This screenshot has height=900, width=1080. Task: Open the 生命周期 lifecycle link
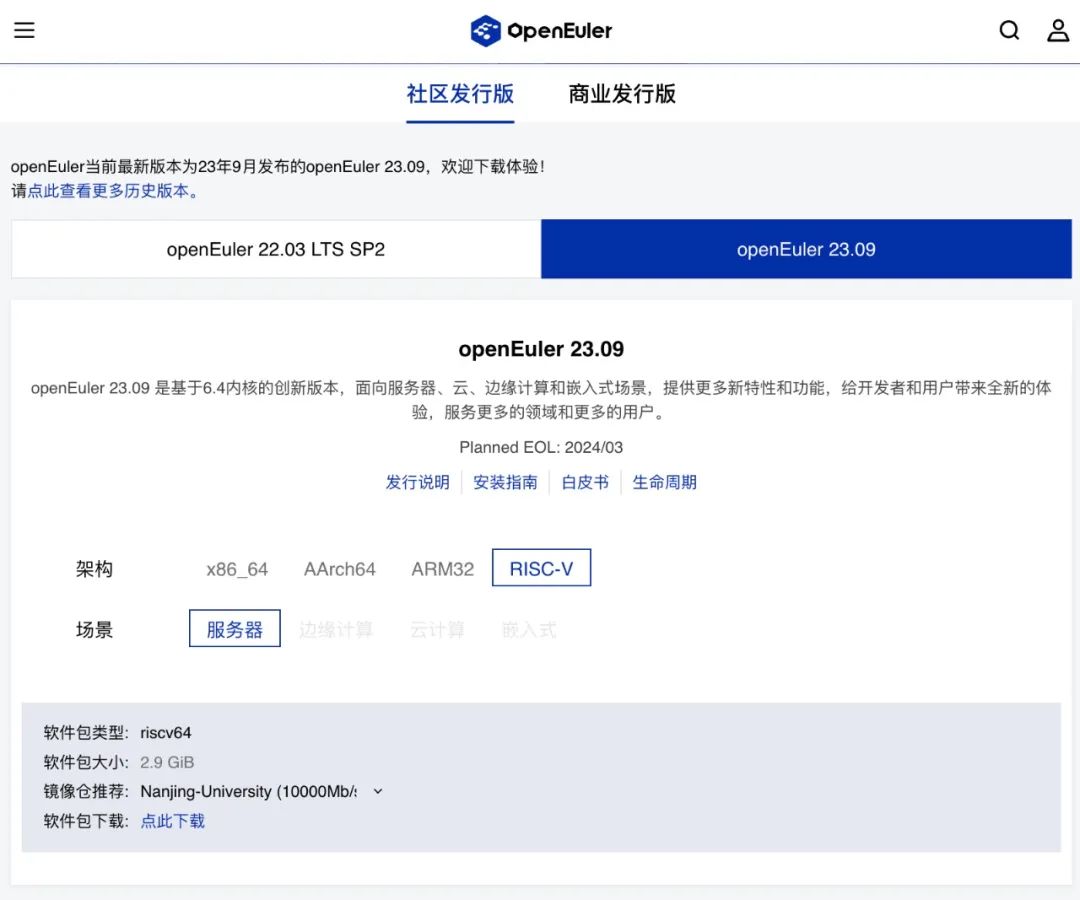click(x=664, y=482)
